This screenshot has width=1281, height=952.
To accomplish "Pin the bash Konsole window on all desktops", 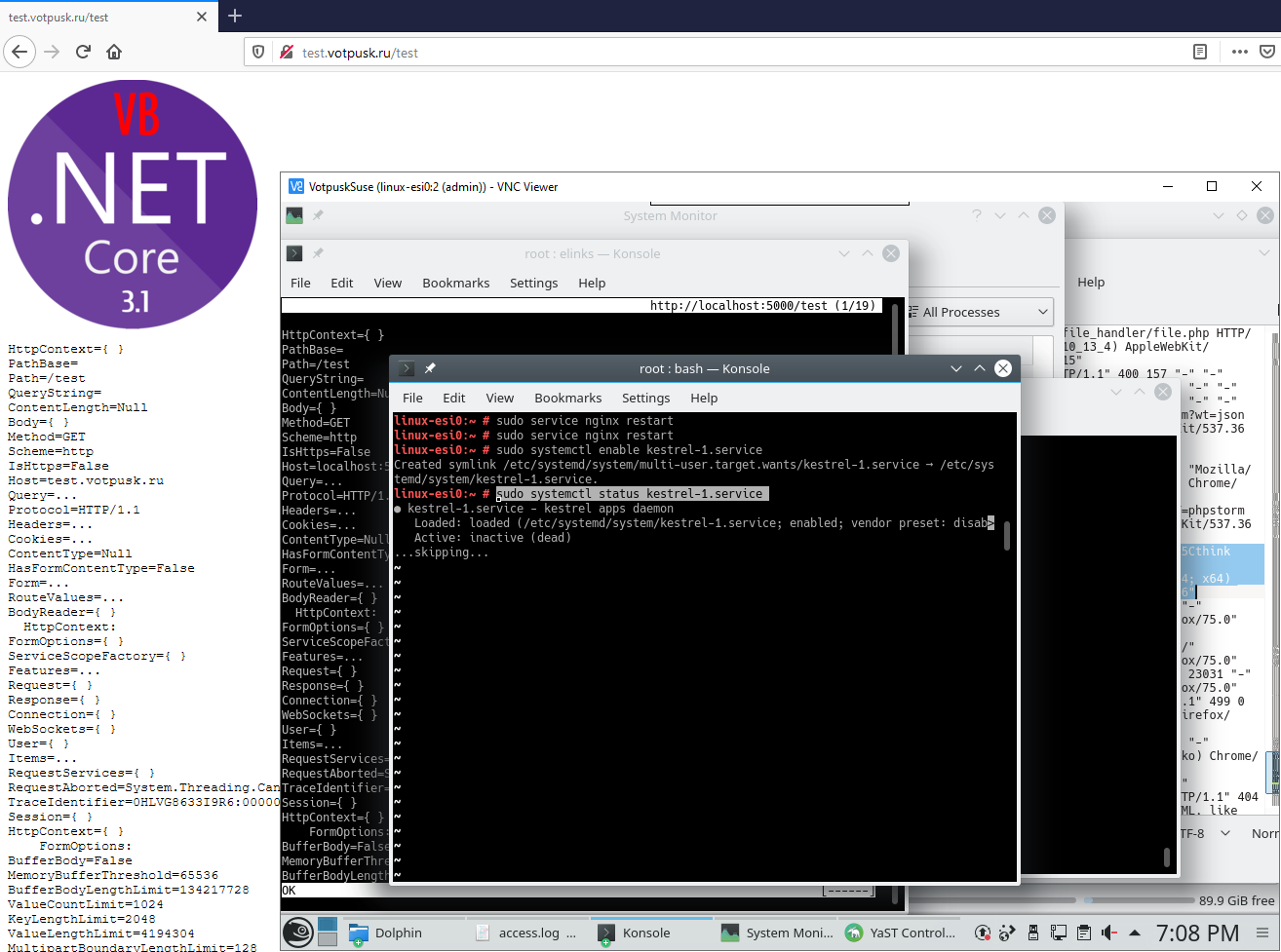I will pyautogui.click(x=430, y=368).
